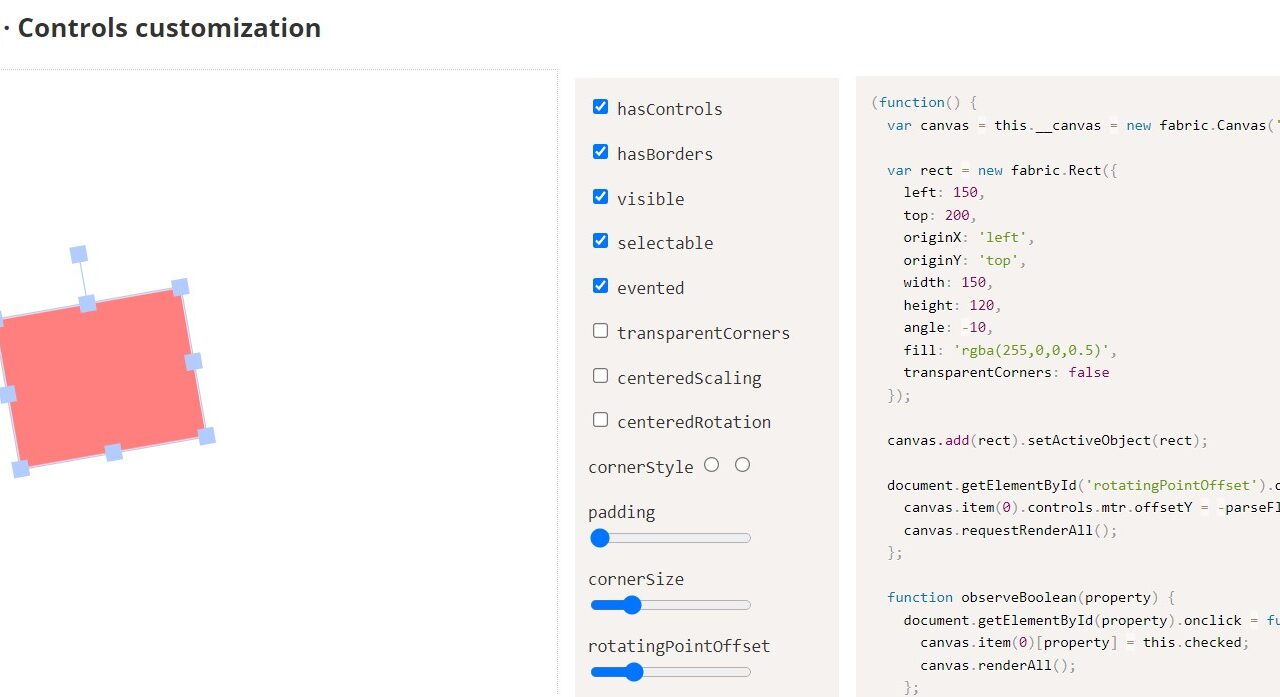The width and height of the screenshot is (1280, 697).
Task: Enable the centeredRotation checkbox
Action: (x=600, y=420)
